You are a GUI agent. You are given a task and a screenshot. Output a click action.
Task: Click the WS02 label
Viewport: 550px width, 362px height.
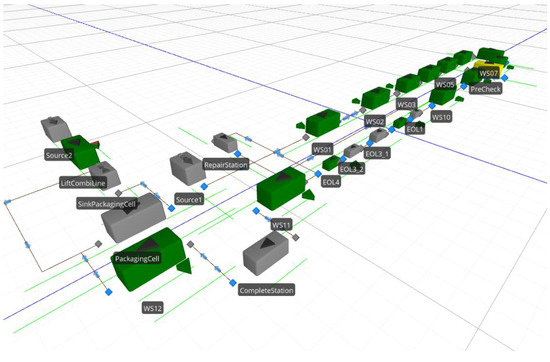tap(375, 122)
